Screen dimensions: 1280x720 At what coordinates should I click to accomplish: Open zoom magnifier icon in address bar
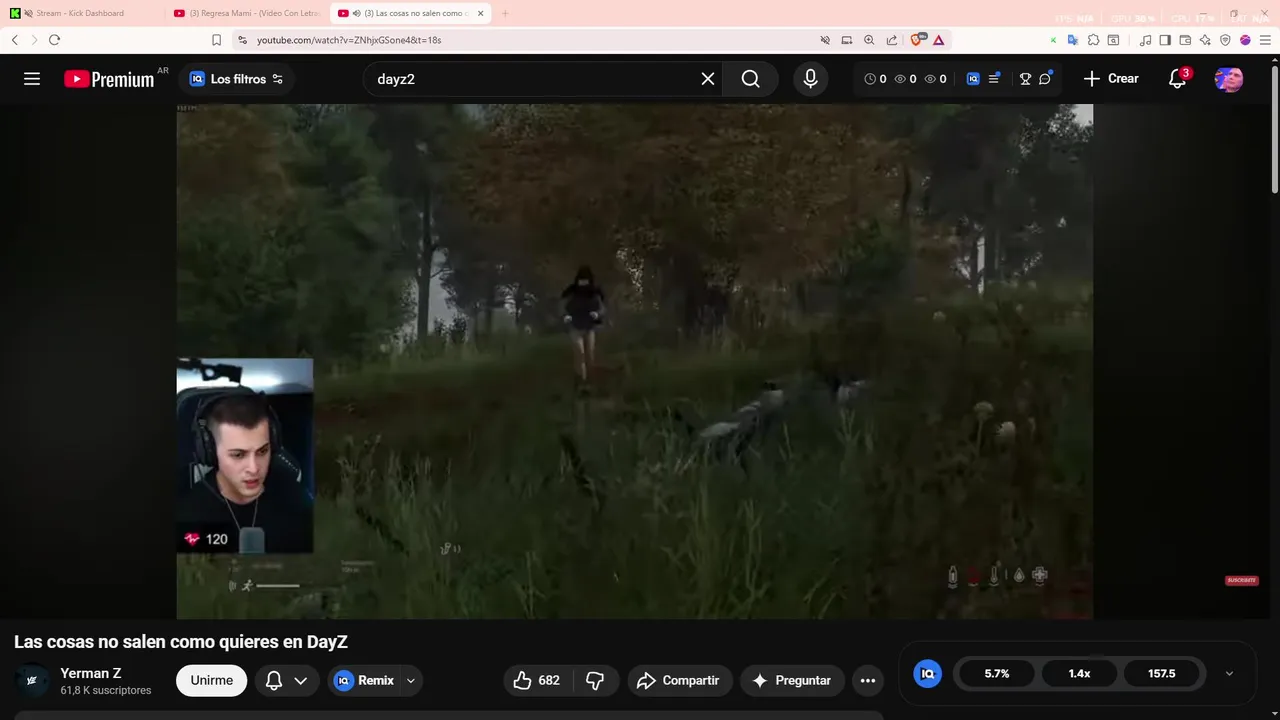[x=869, y=40]
